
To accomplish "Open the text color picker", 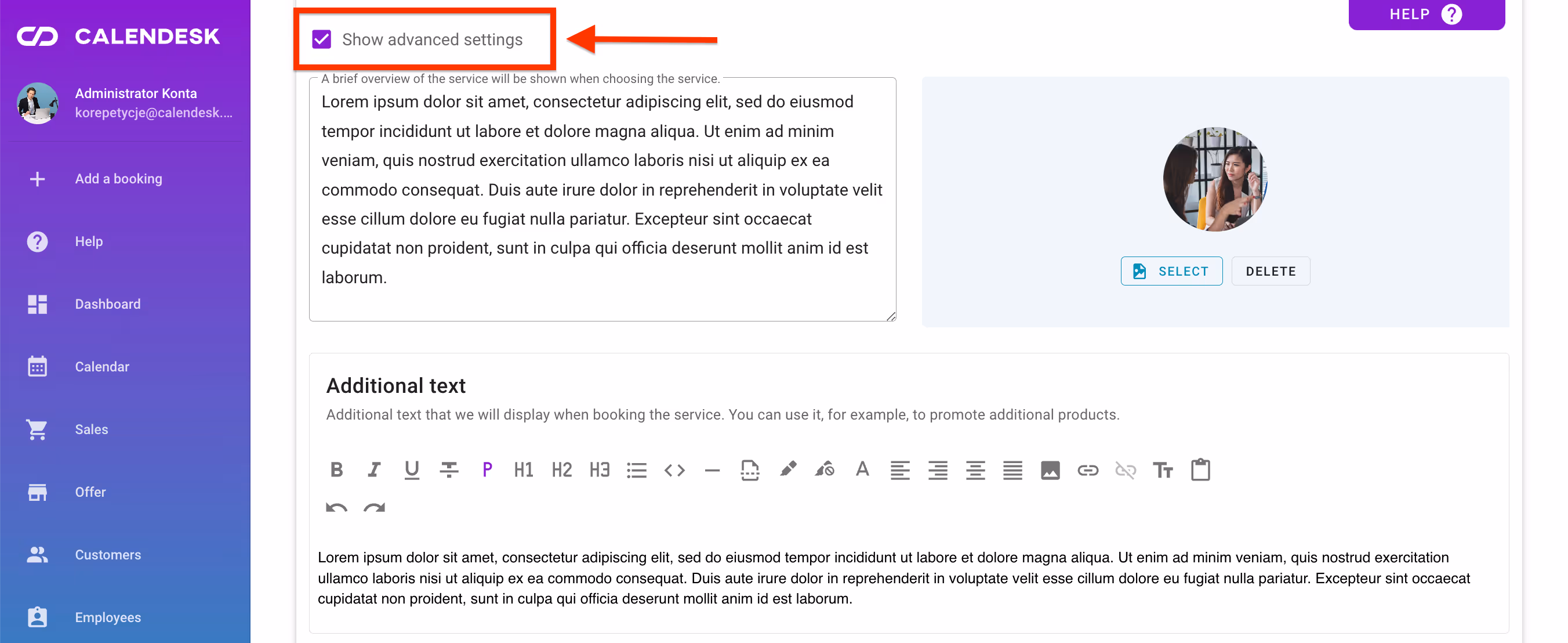I will point(862,469).
